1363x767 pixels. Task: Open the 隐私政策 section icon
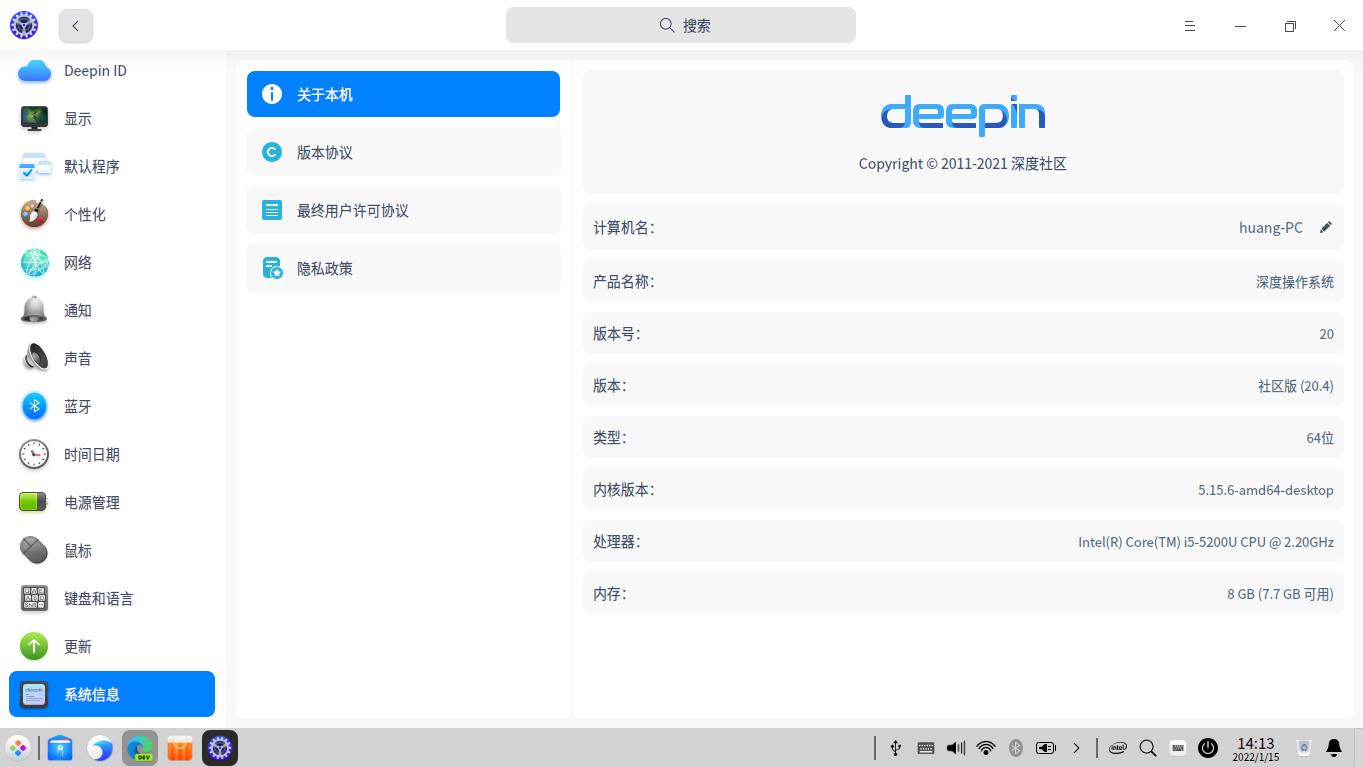(x=271, y=268)
